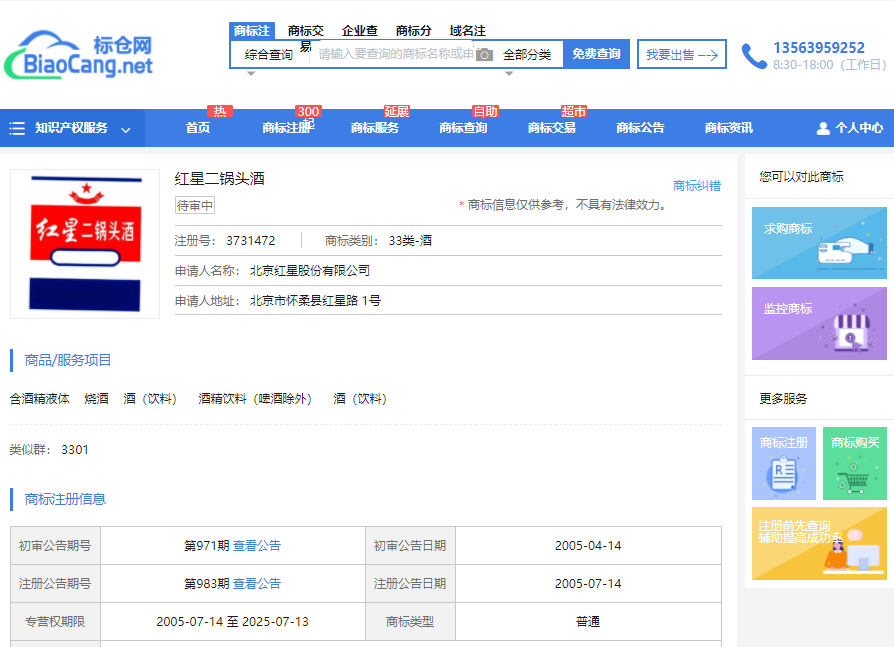Click the 红星二锅头酒 title text
The image size is (894, 647).
tap(220, 179)
